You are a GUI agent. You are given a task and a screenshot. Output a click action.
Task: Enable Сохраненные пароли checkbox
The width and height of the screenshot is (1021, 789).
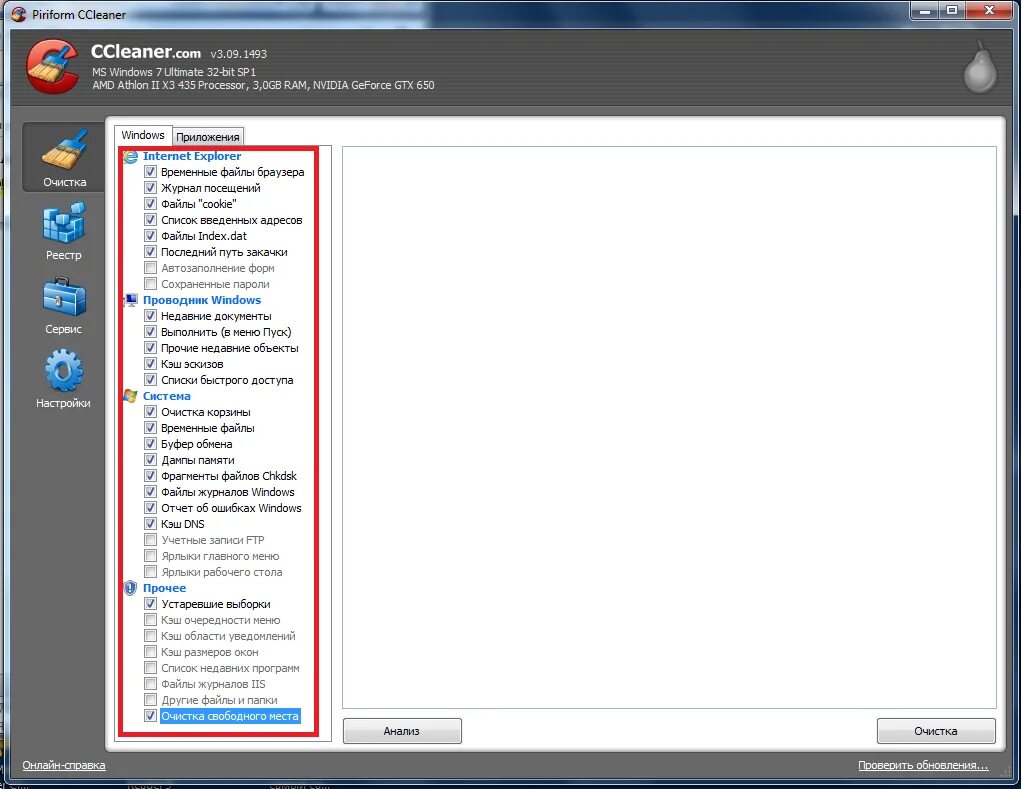point(150,284)
